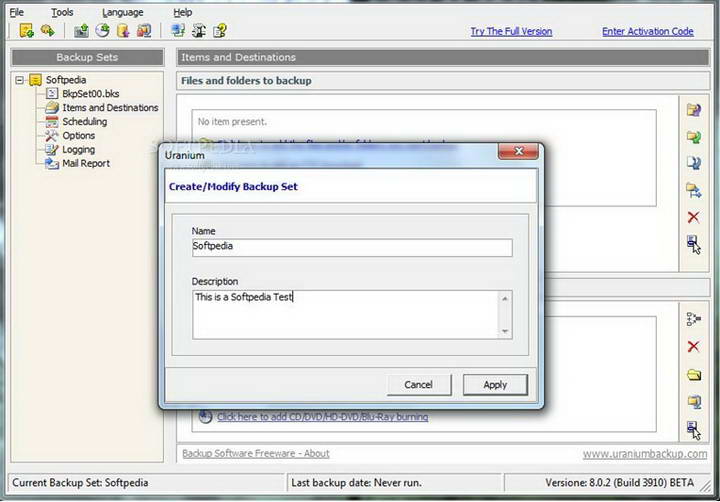Open the Language menu
720x502 pixels.
[123, 12]
